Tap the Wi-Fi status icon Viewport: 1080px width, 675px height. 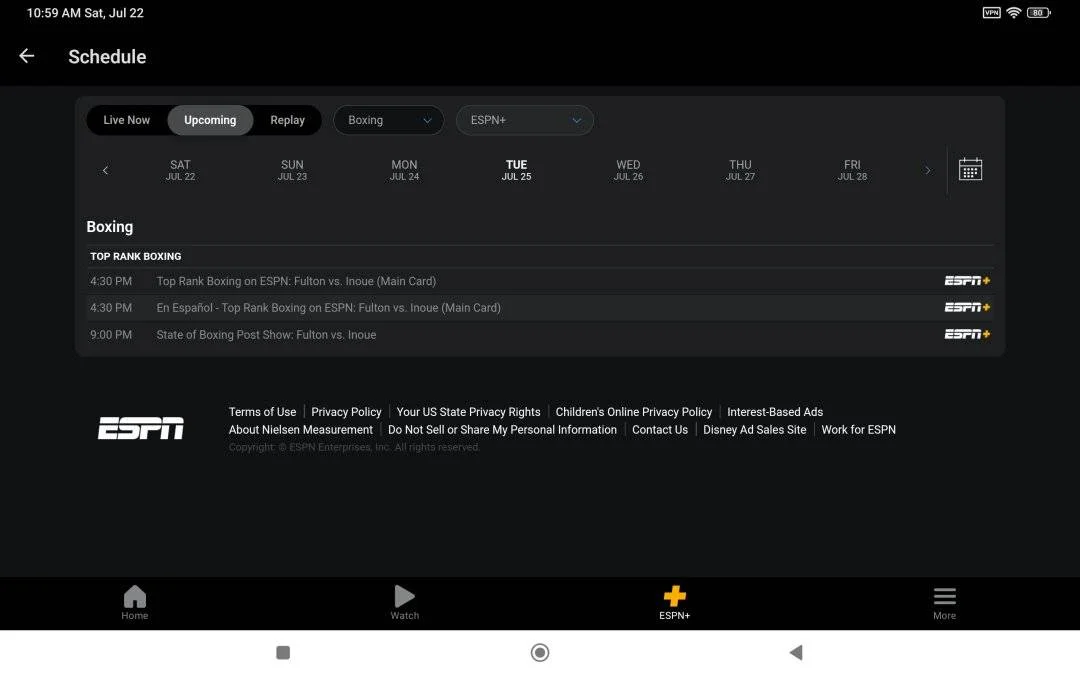(x=1013, y=12)
